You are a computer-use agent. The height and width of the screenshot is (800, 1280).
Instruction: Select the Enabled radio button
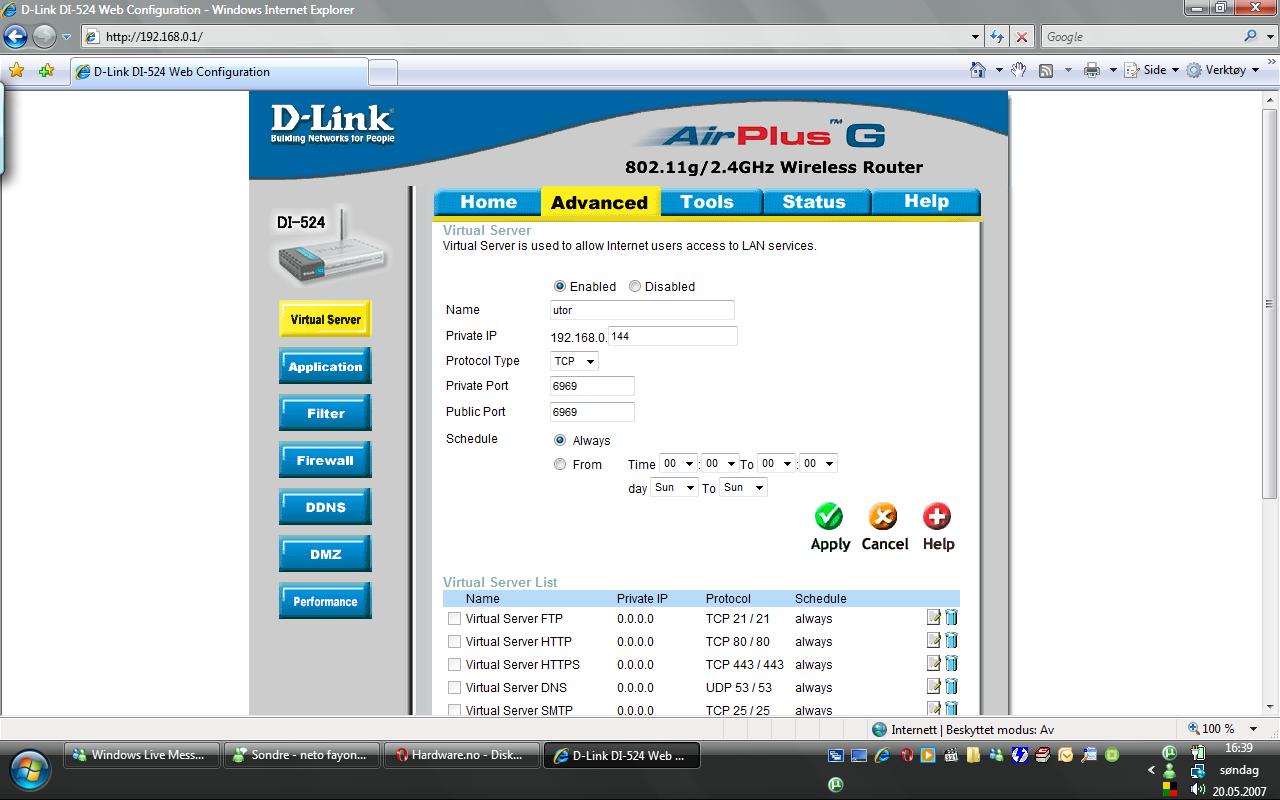tap(560, 286)
